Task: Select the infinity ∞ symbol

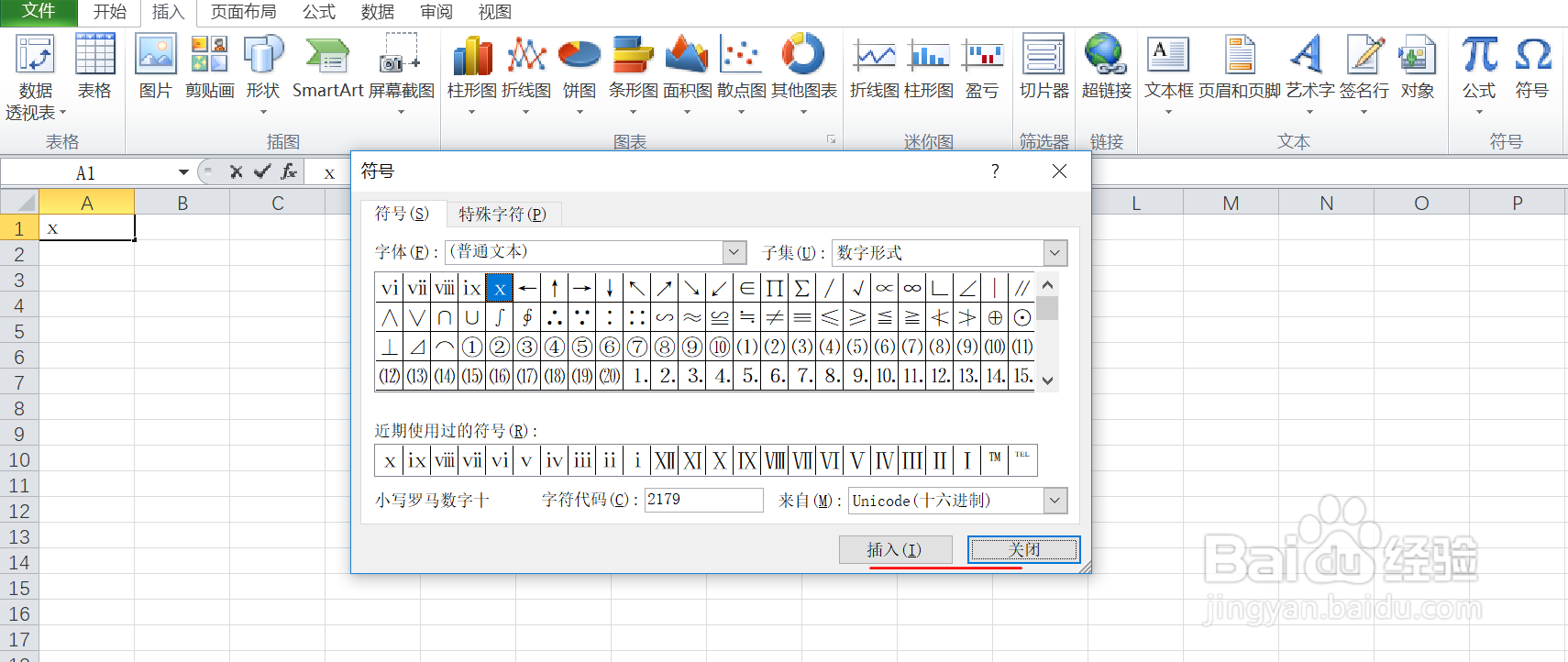Action: point(911,288)
